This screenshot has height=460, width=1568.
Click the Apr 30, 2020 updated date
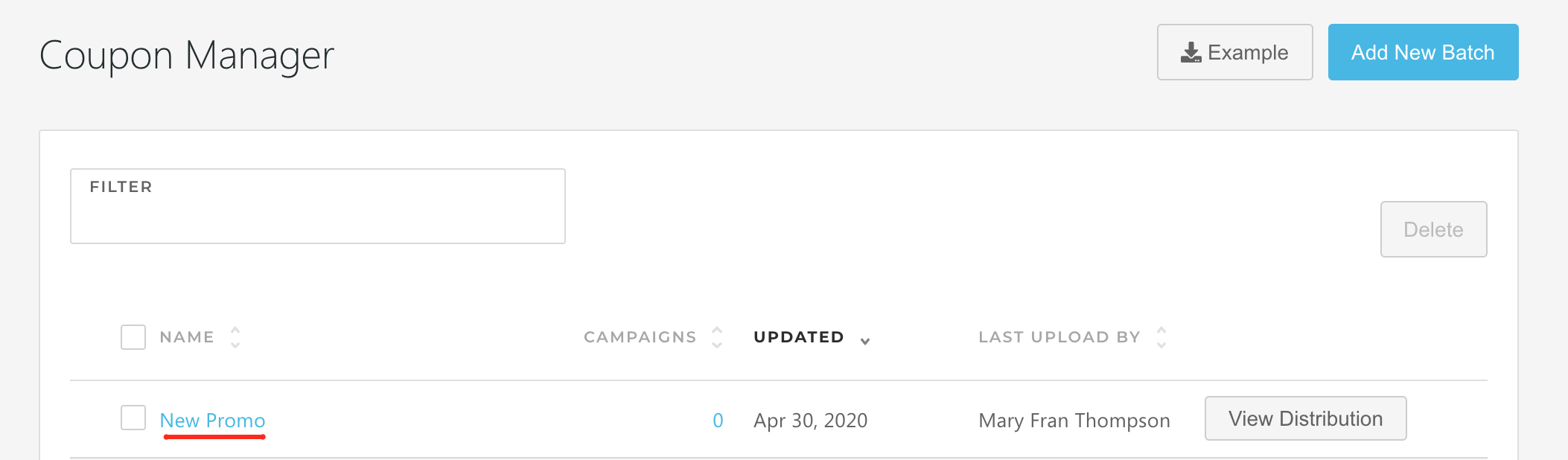[810, 421]
